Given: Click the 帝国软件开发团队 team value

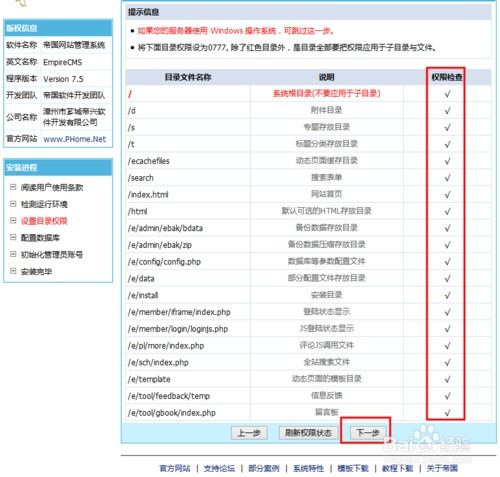Looking at the screenshot, I should click(74, 95).
